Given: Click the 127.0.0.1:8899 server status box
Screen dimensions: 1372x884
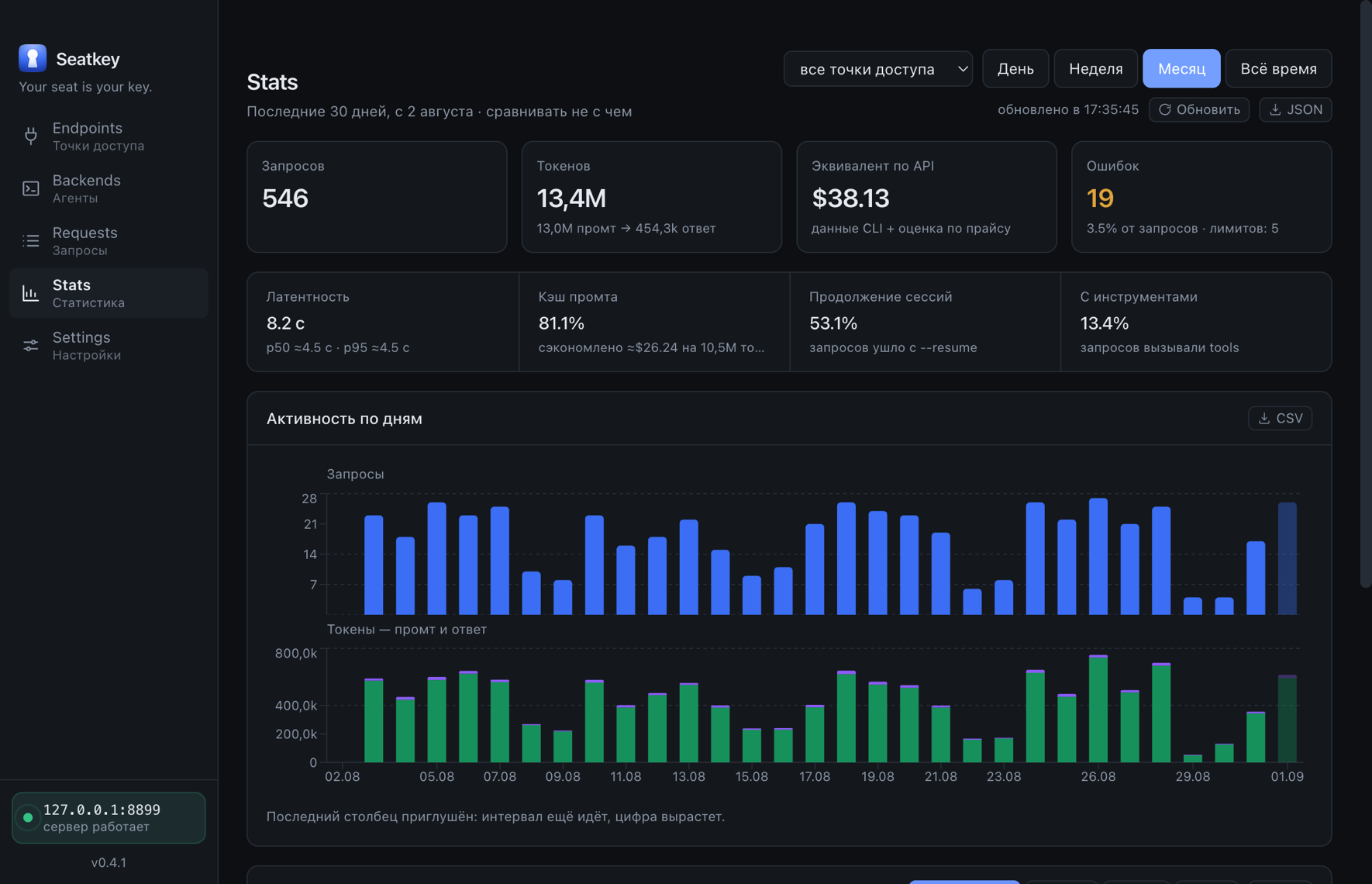Looking at the screenshot, I should [x=109, y=817].
